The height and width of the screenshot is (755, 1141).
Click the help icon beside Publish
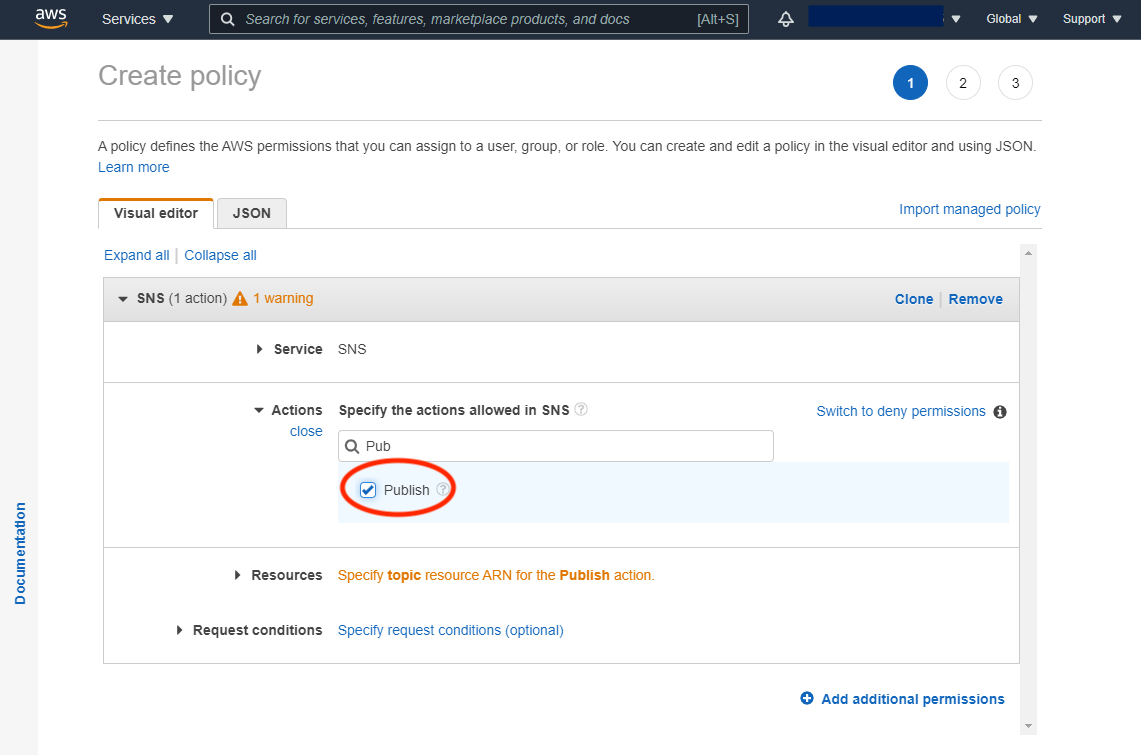(442, 490)
